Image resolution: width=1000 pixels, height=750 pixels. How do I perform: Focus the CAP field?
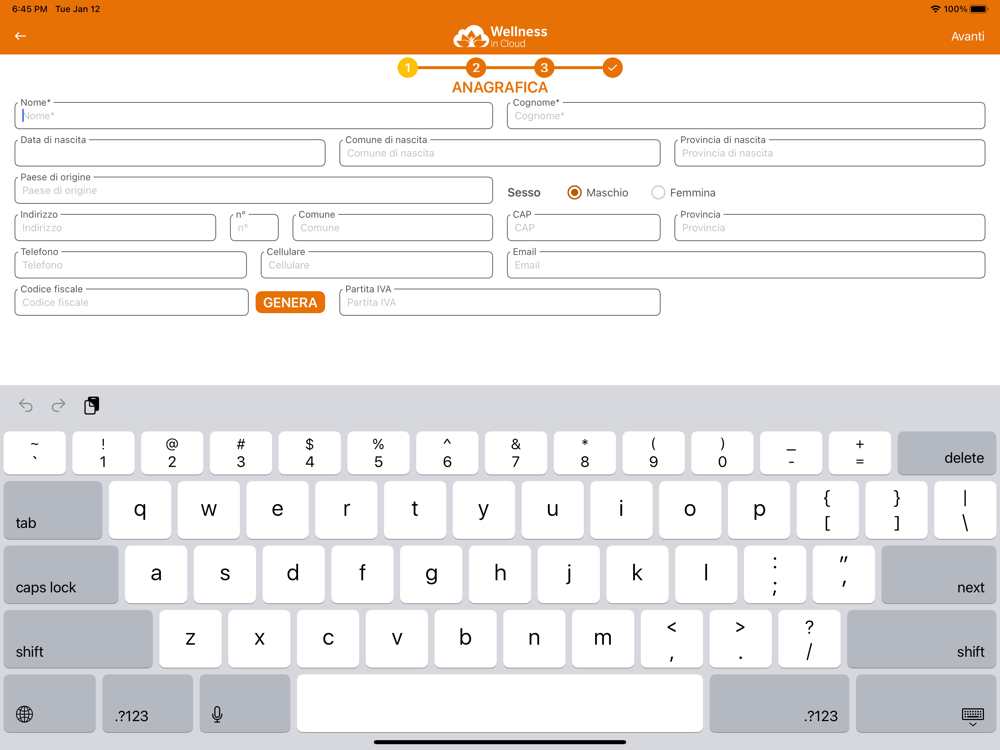(584, 228)
